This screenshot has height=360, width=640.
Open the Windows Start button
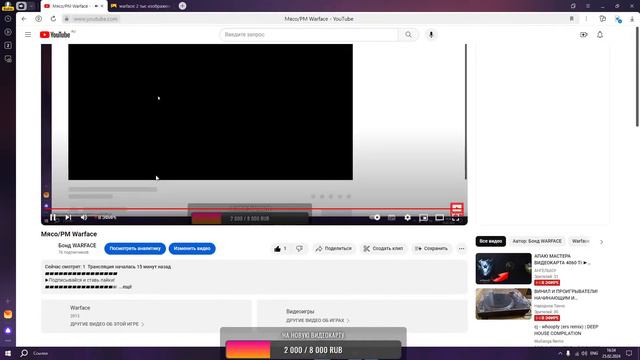tap(8, 353)
